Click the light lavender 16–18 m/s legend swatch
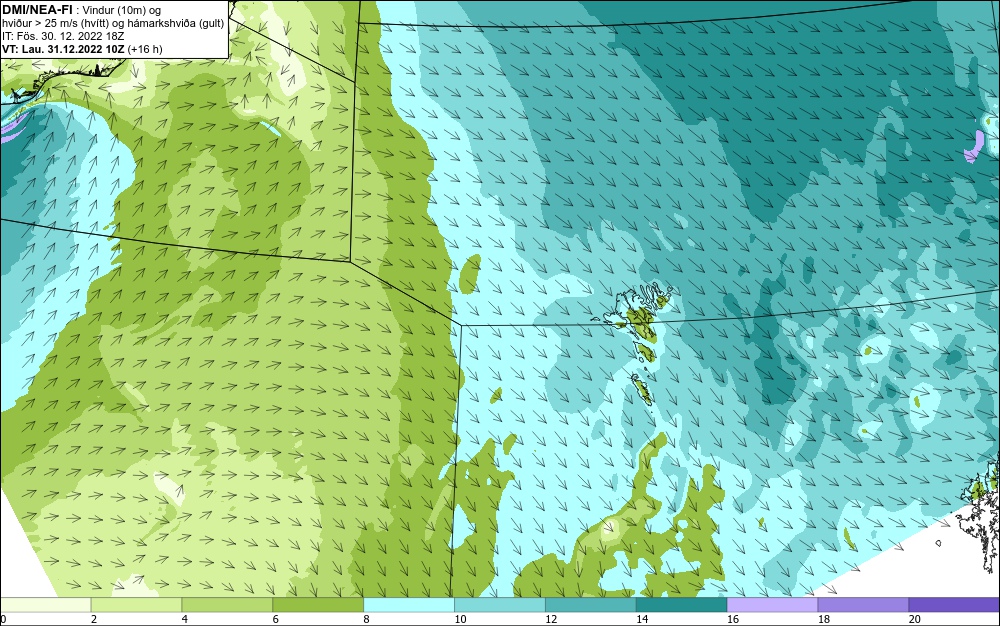The image size is (1000, 626). [x=772, y=604]
